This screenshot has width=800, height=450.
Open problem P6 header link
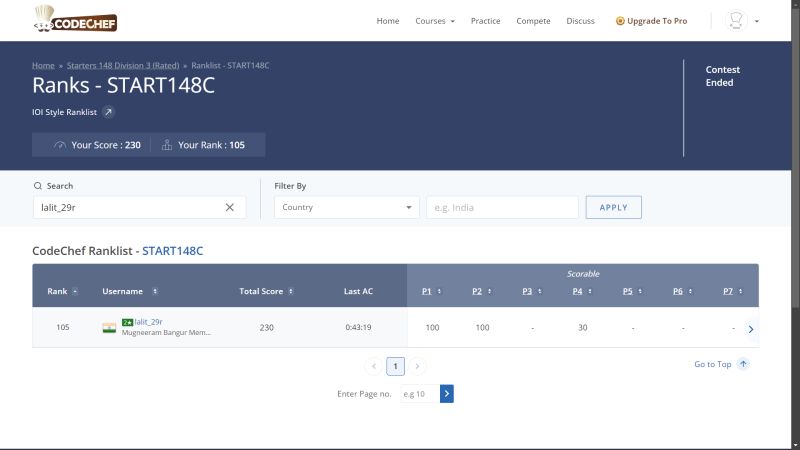(x=678, y=291)
